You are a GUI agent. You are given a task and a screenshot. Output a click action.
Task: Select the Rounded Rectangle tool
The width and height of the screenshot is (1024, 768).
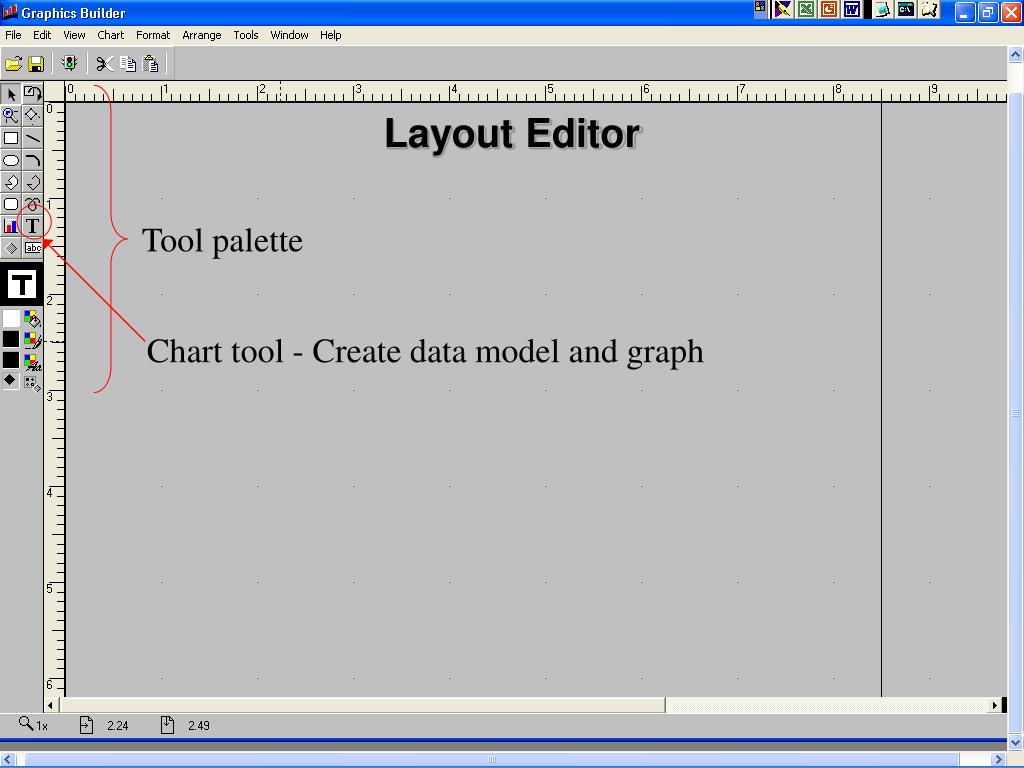point(10,204)
